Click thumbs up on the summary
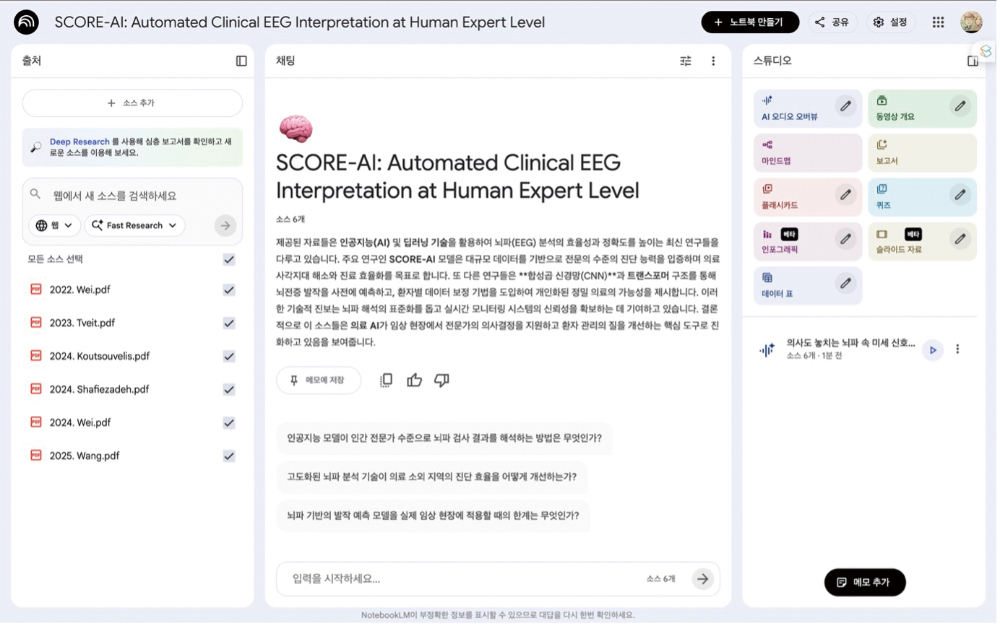Image resolution: width=1000 pixels, height=626 pixels. 414,380
